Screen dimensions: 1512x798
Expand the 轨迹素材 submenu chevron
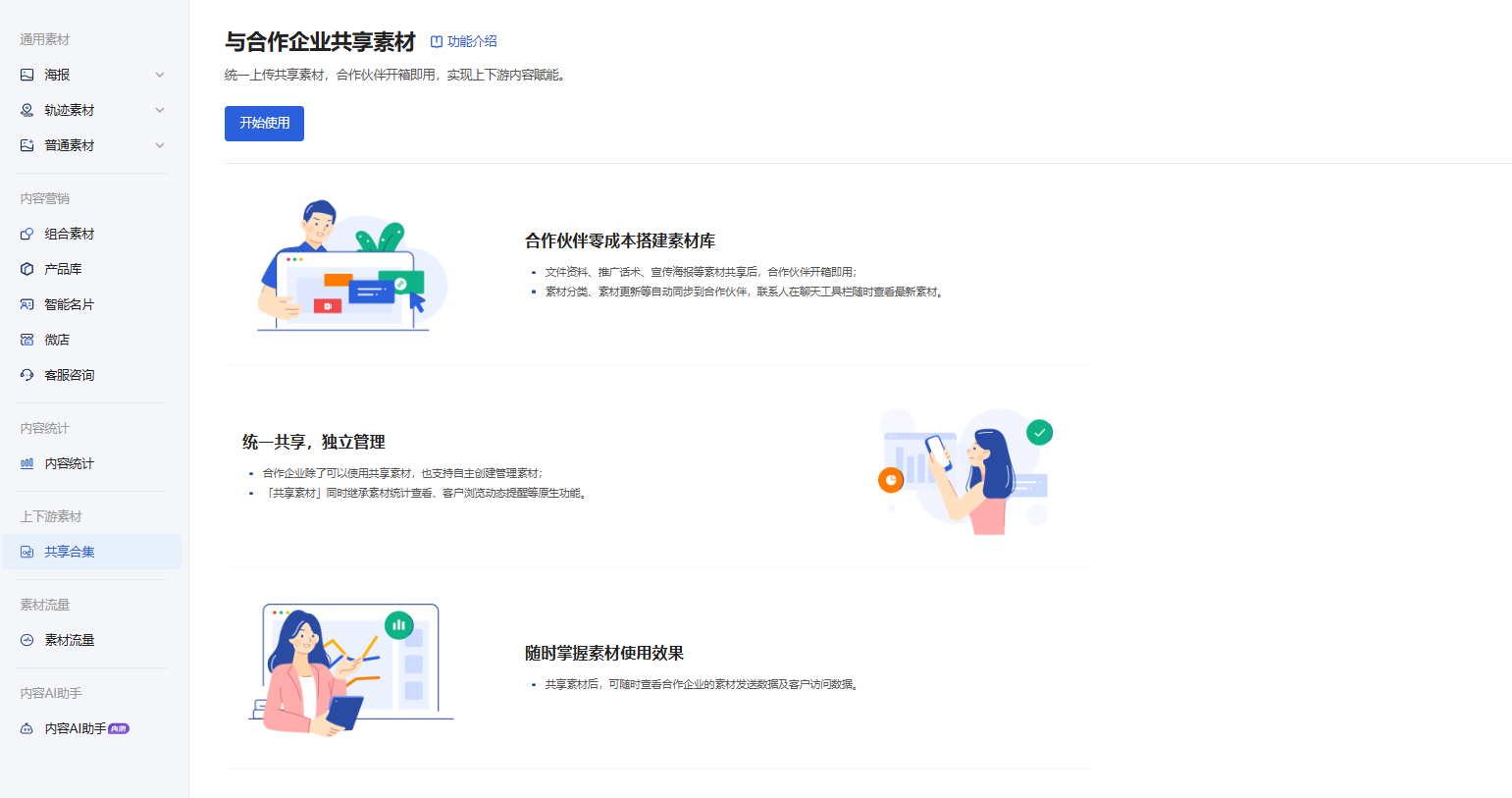(x=160, y=110)
